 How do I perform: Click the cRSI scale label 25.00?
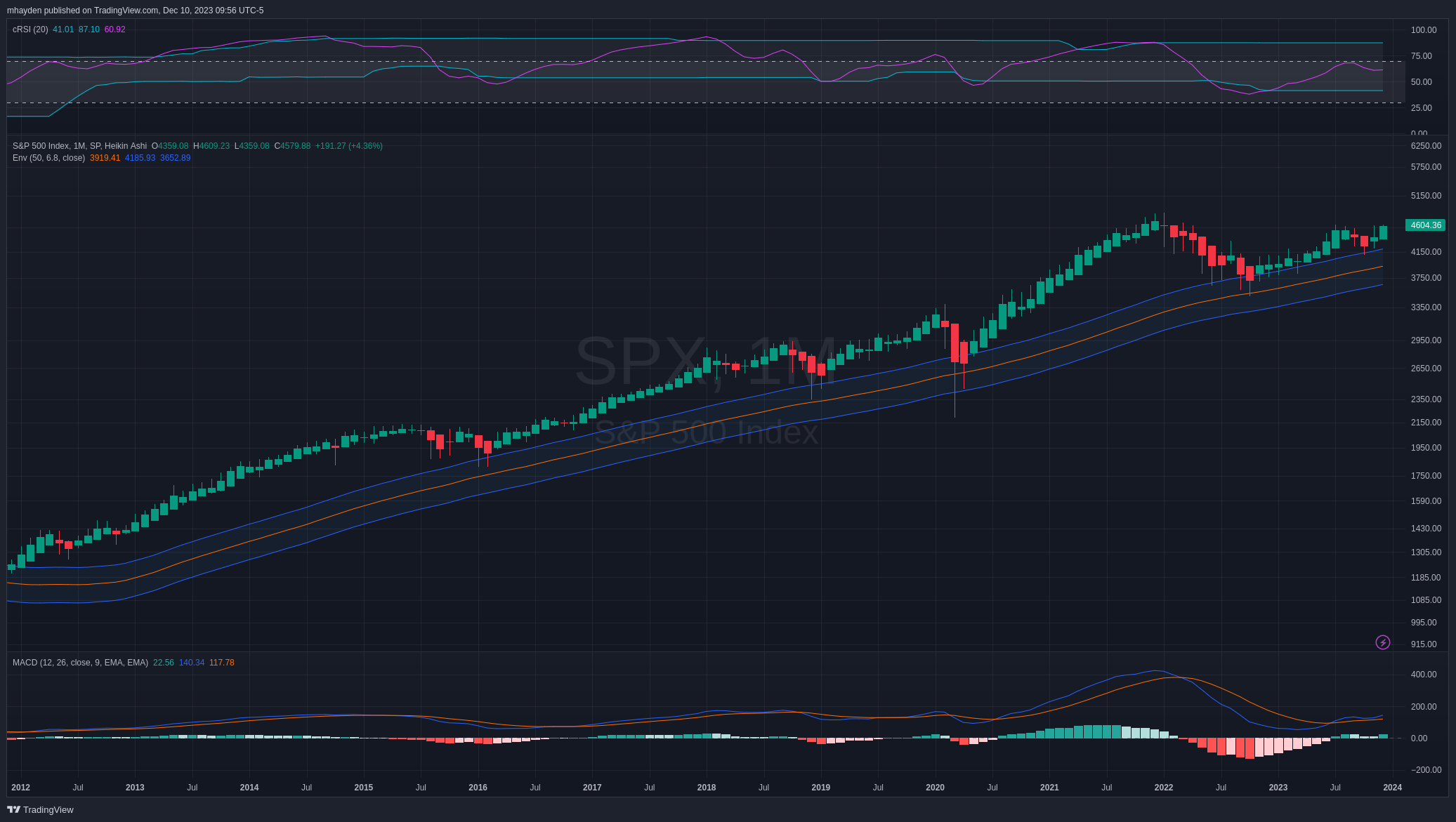tap(1422, 108)
